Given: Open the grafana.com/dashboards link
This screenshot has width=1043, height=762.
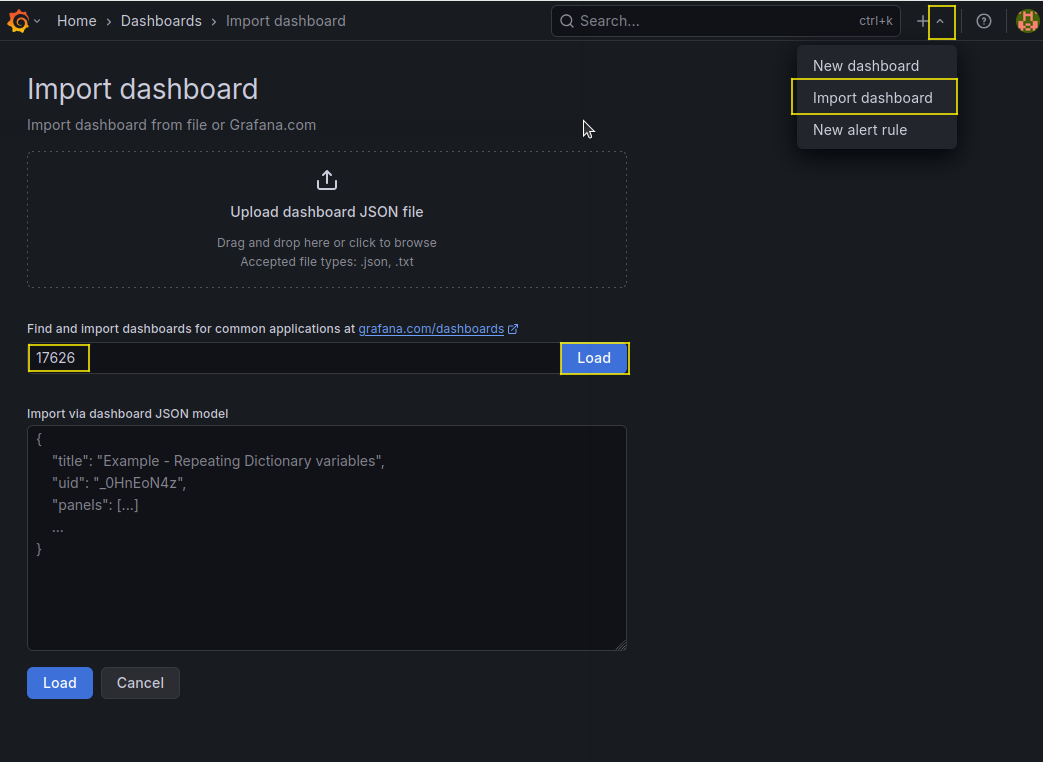Looking at the screenshot, I should point(431,329).
